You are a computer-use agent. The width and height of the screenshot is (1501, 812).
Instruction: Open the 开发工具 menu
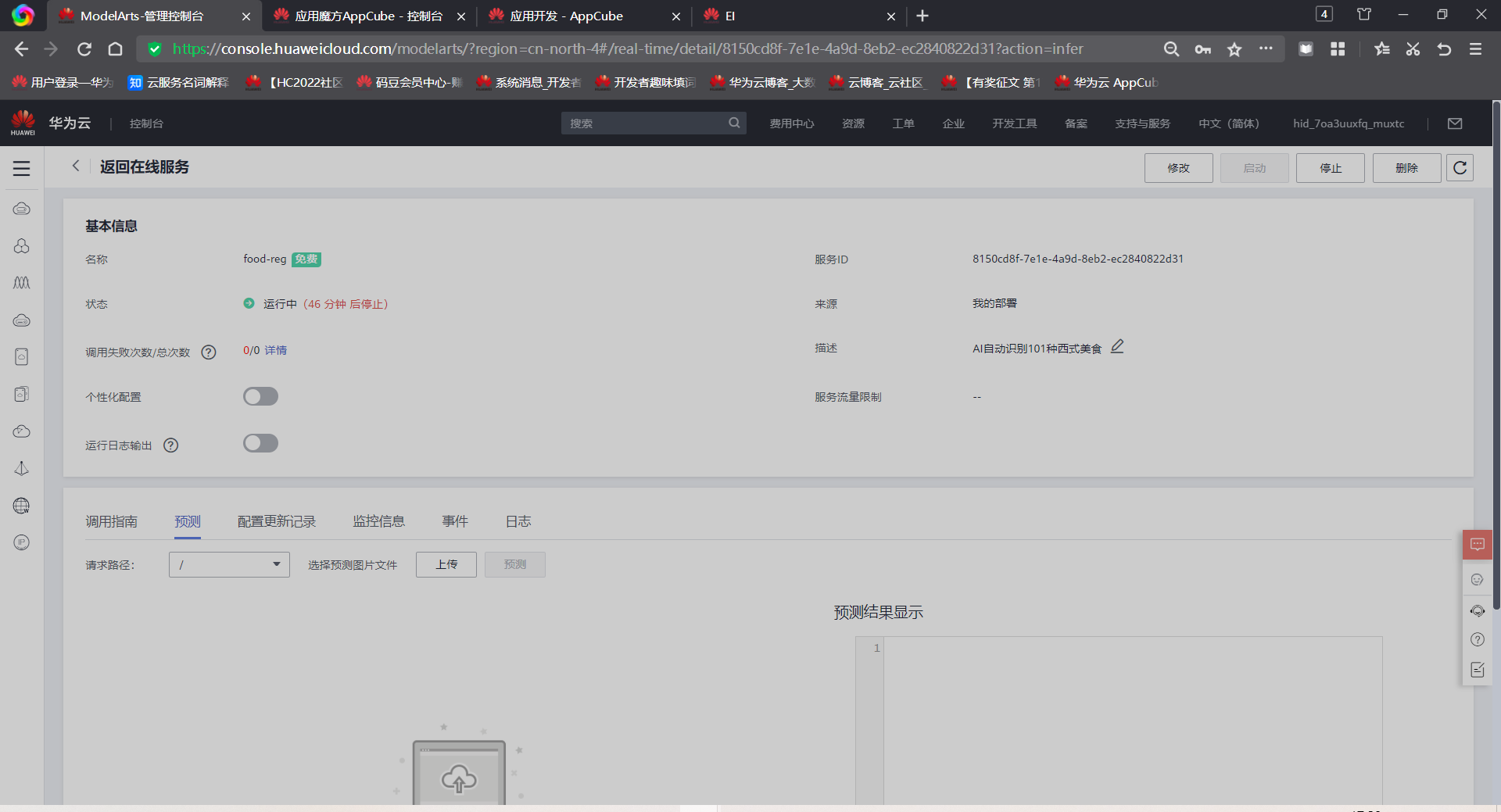click(1014, 123)
